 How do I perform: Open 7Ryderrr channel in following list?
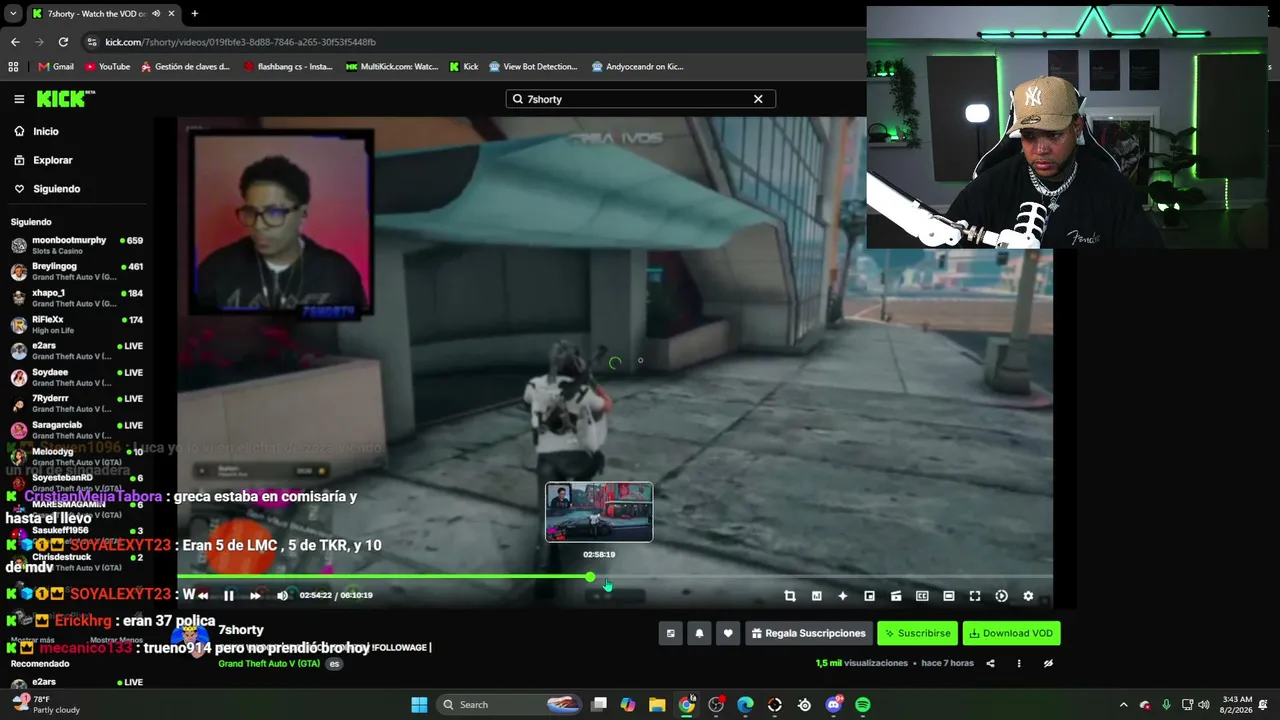(76, 403)
